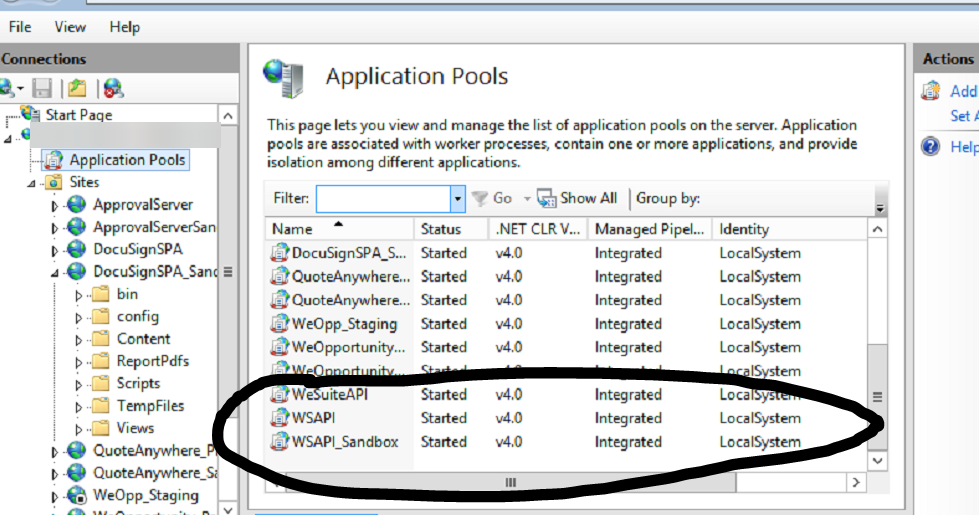Click the pool list vertical scrollbar thumb
The width and height of the screenshot is (979, 515).
pyautogui.click(x=877, y=396)
